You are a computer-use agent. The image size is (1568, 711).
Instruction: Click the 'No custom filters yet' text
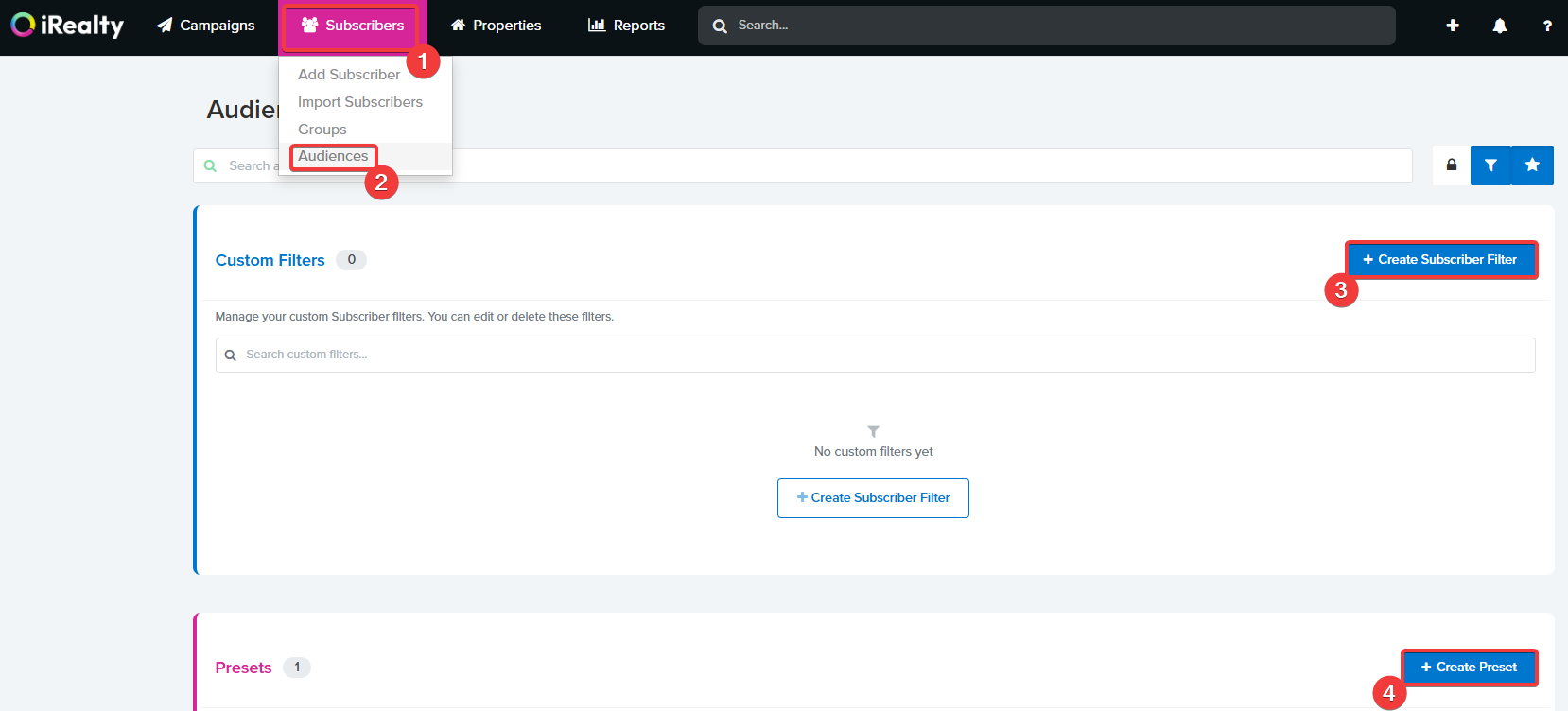coord(874,452)
